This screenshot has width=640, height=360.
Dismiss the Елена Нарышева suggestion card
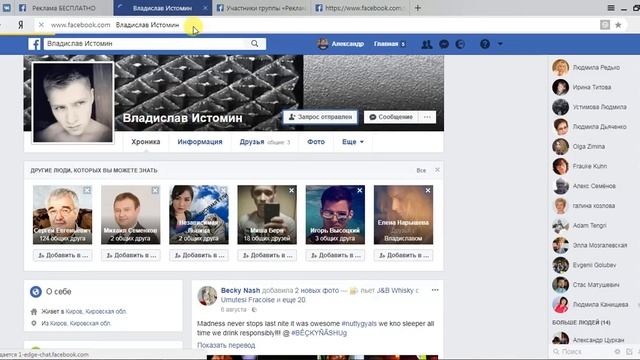click(428, 190)
